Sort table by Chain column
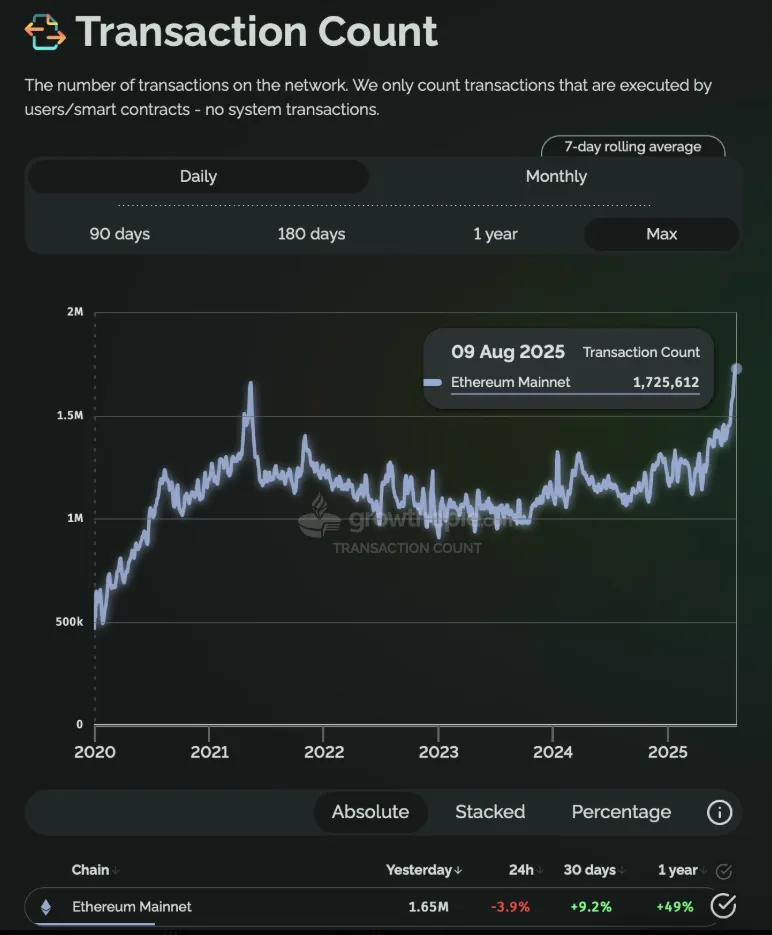772x935 pixels. pos(95,870)
